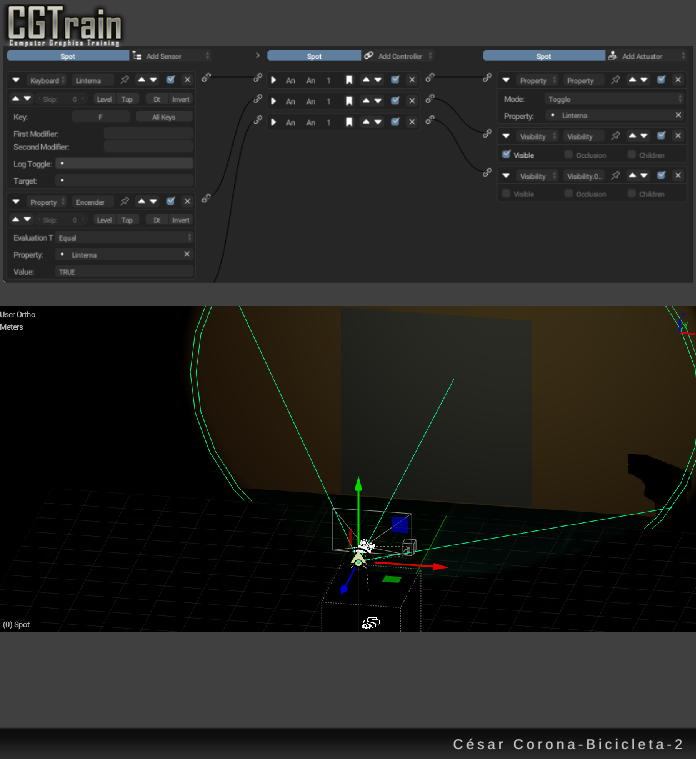Disable the Keyboard sensor active checkbox
696x759 pixels.
(x=171, y=79)
